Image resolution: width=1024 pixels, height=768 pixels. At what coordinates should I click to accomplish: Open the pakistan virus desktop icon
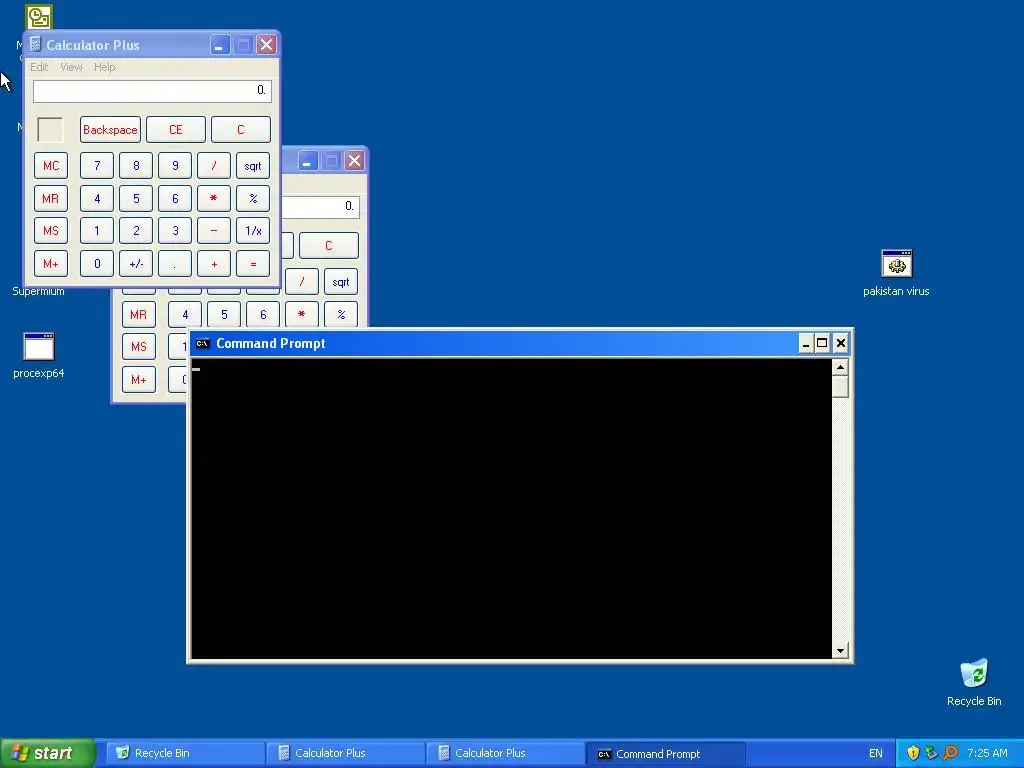(896, 273)
